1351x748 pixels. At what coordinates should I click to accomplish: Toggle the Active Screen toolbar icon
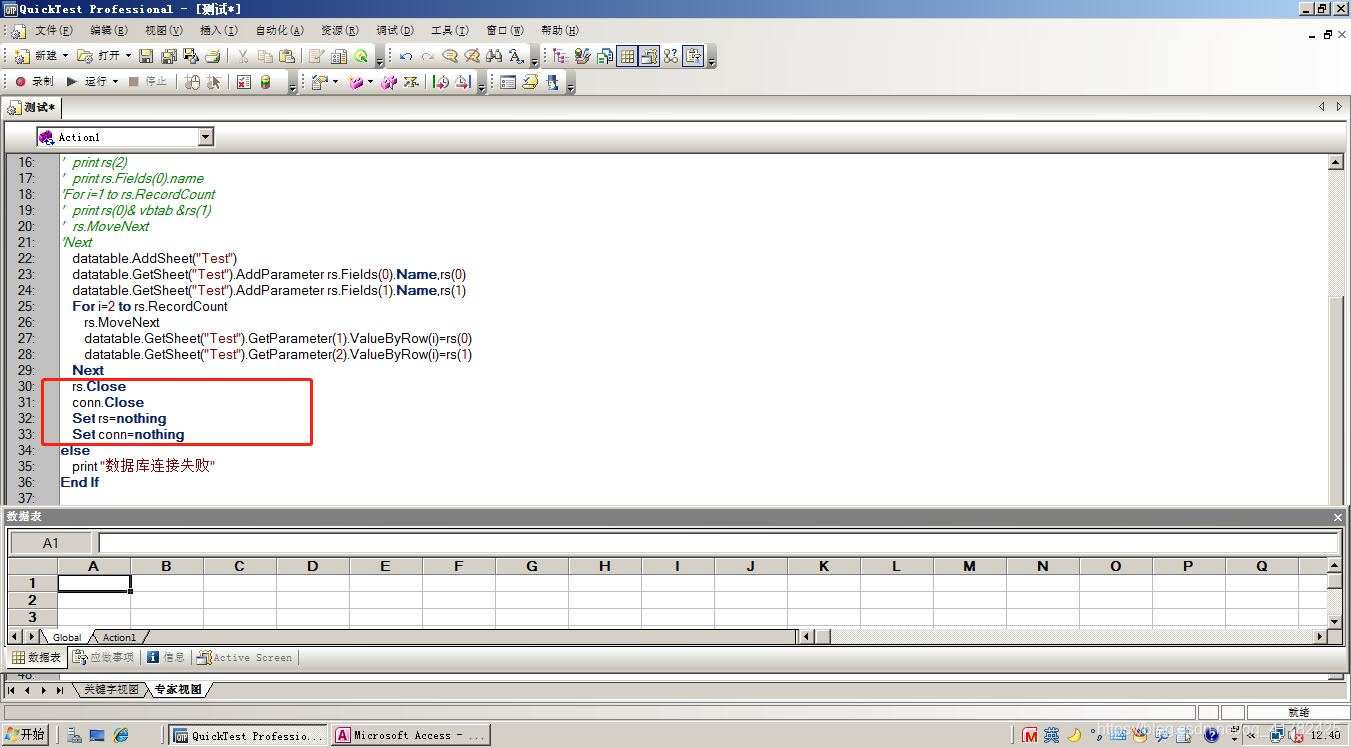coord(649,56)
